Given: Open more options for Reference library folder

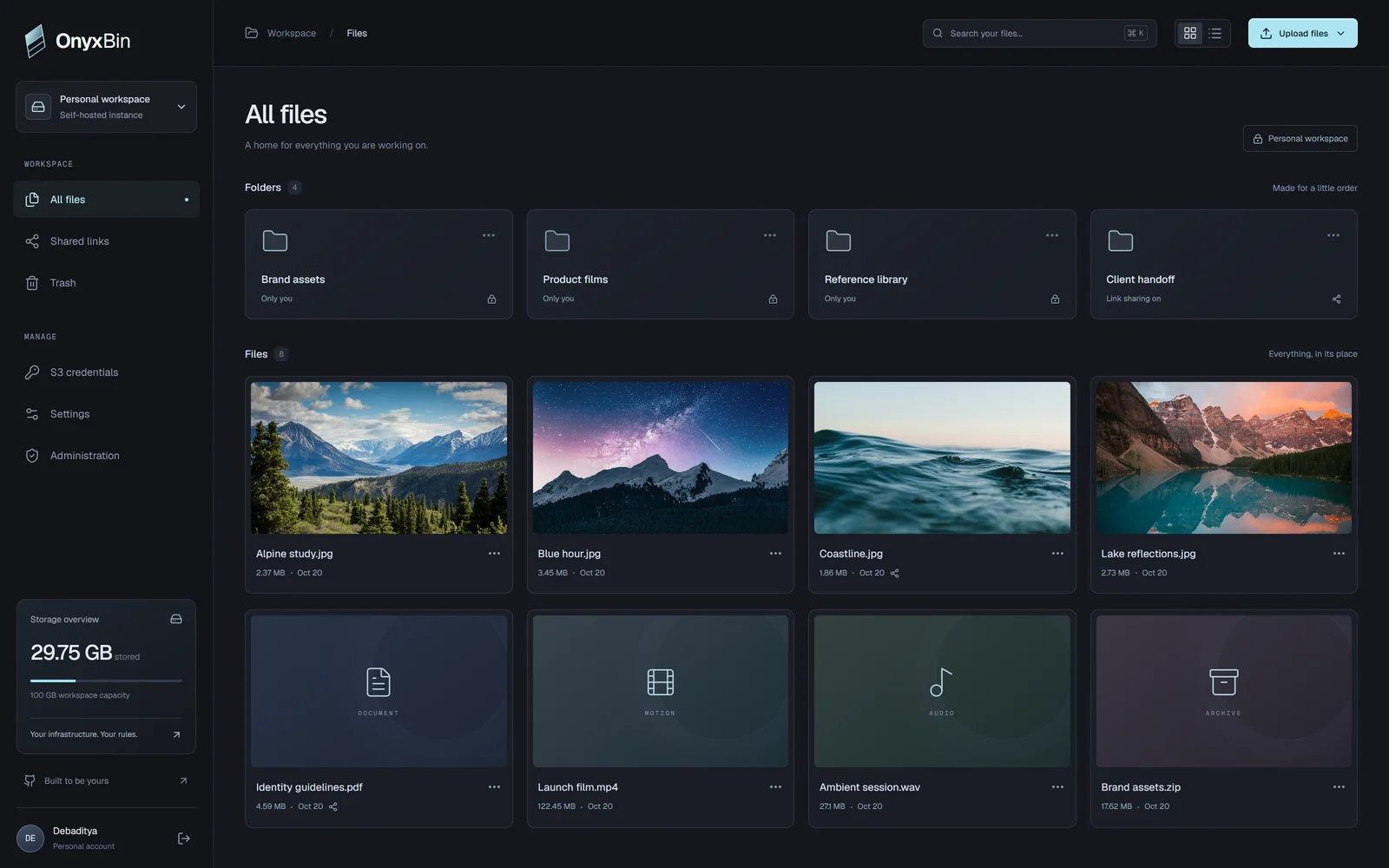Looking at the screenshot, I should [x=1052, y=235].
